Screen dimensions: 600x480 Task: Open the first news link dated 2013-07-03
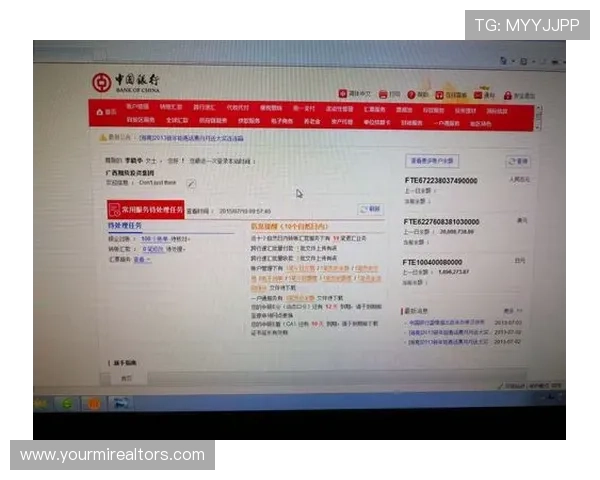click(446, 322)
